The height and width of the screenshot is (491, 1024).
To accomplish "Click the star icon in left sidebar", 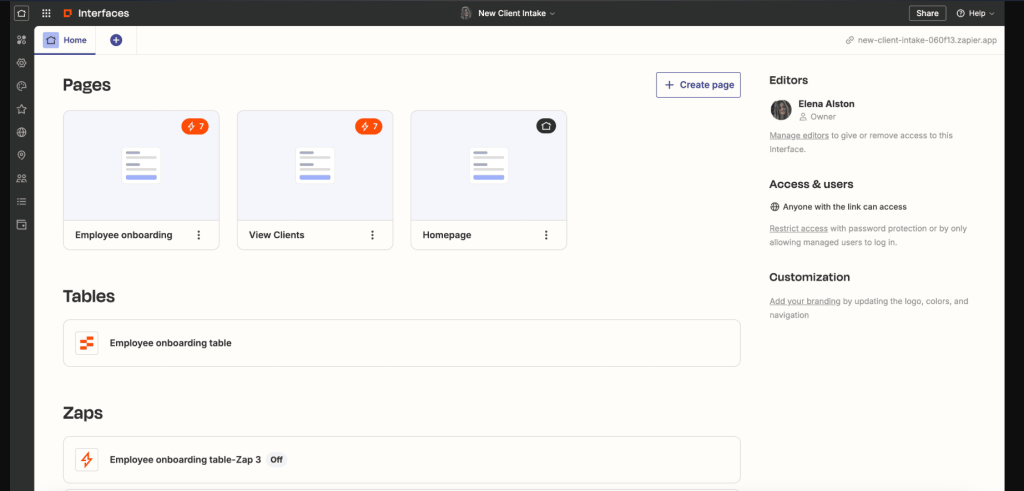I will coord(21,109).
